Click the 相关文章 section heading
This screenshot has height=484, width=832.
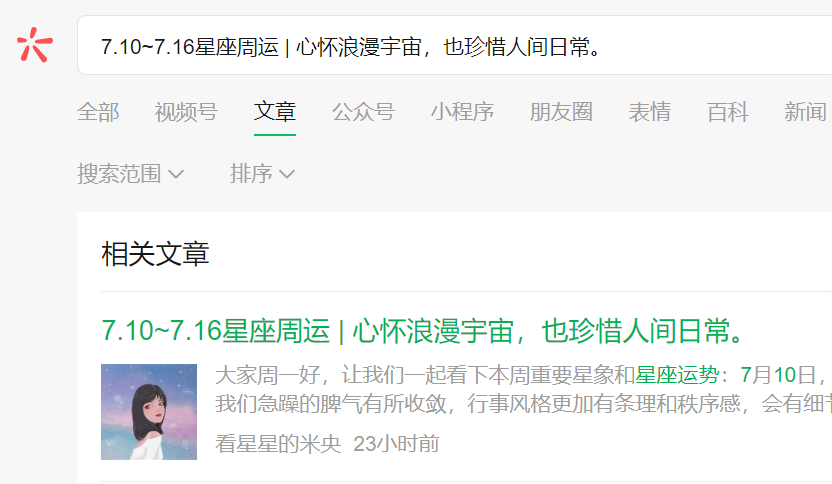click(155, 254)
